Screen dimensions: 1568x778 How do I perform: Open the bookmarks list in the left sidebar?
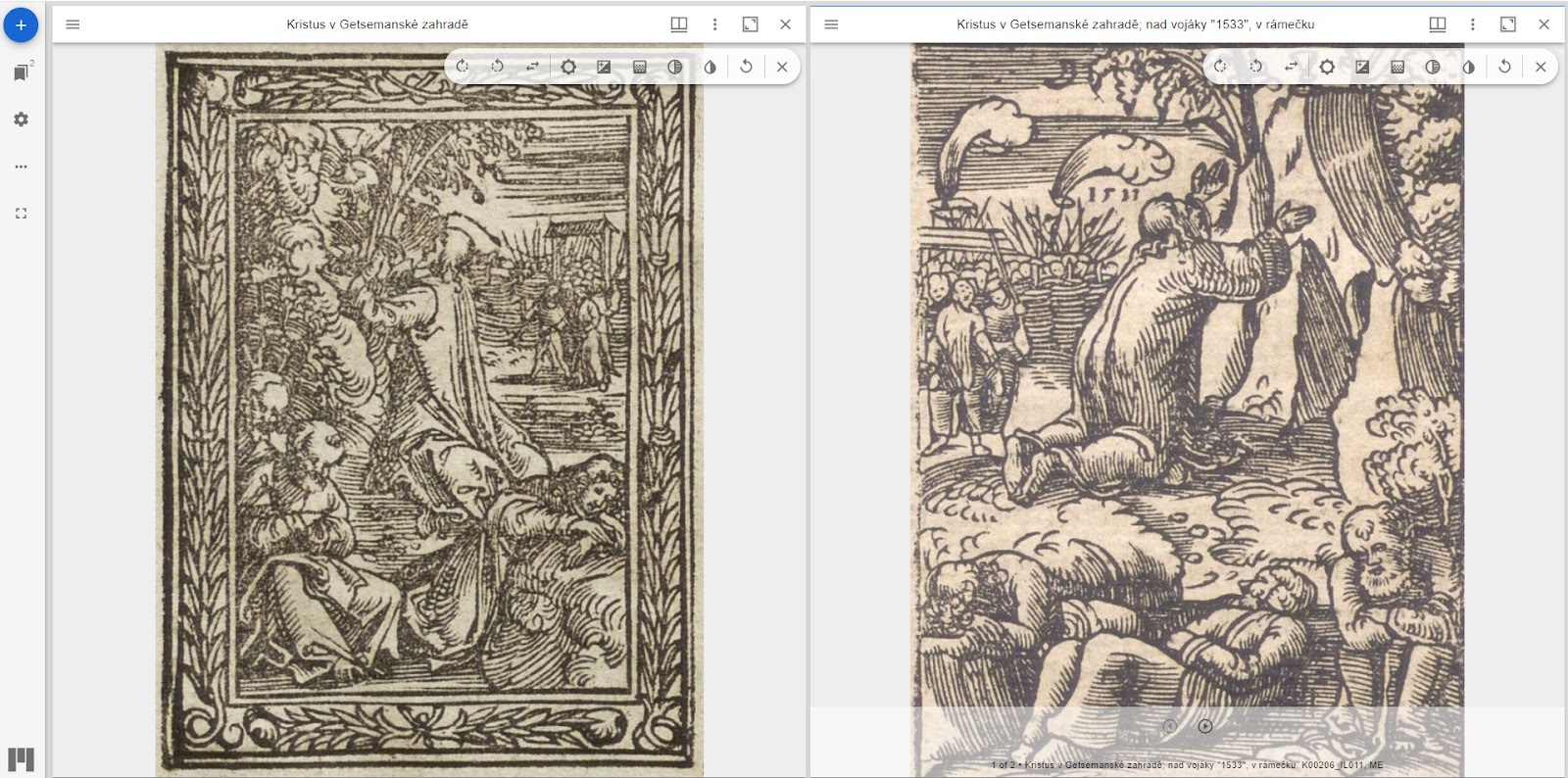coord(21,72)
